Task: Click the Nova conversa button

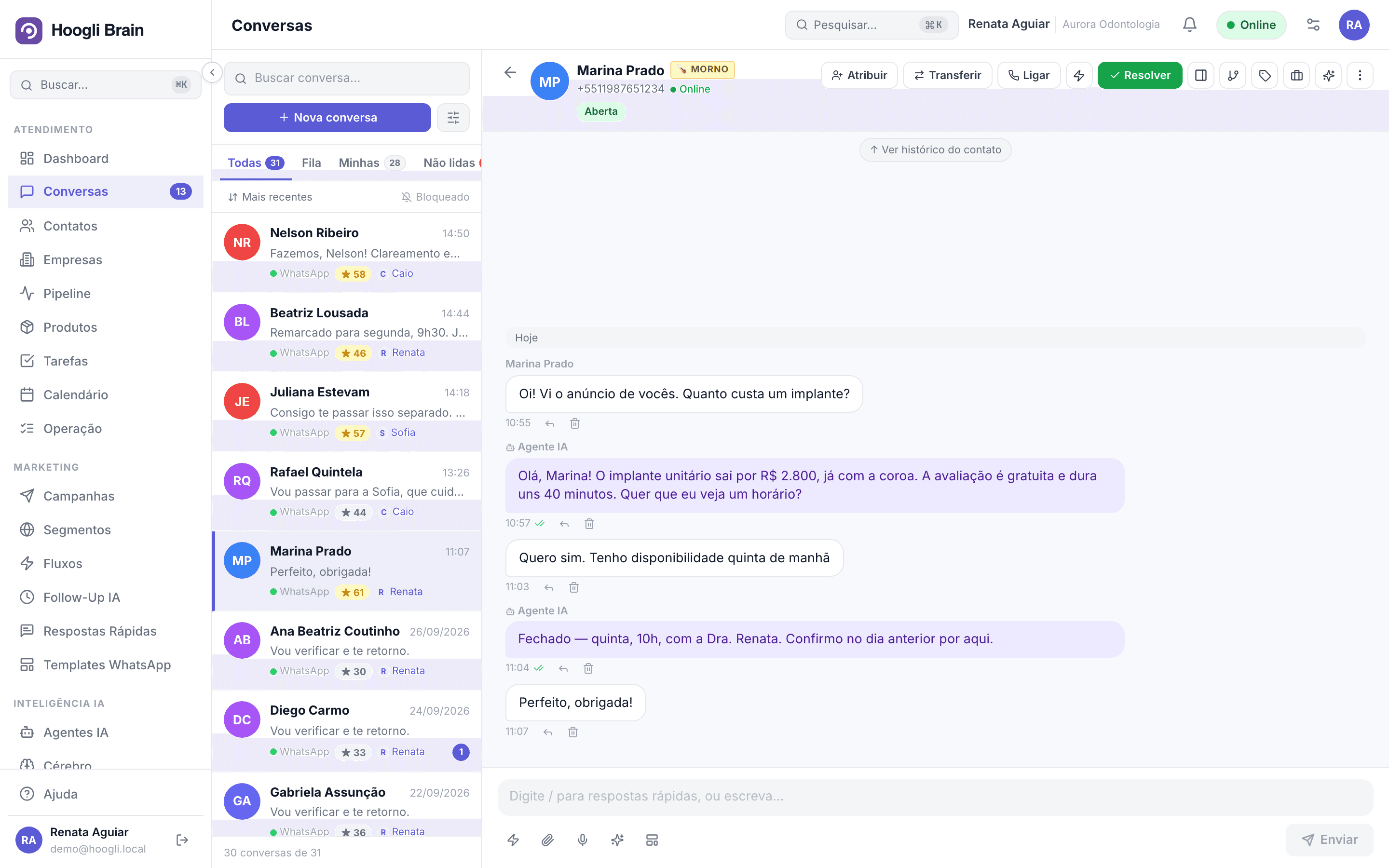Action: (x=327, y=118)
